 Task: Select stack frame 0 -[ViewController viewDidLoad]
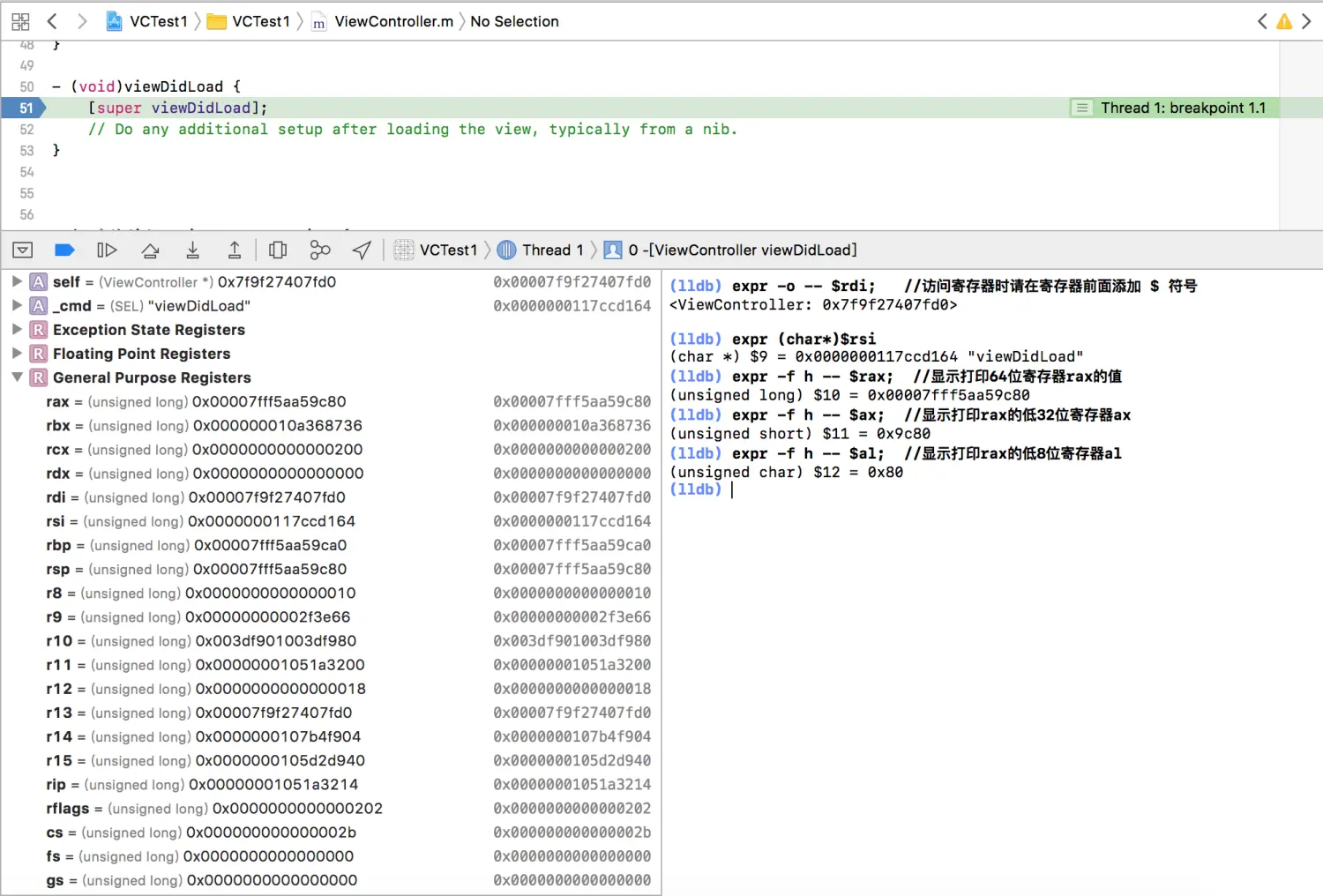pos(730,250)
